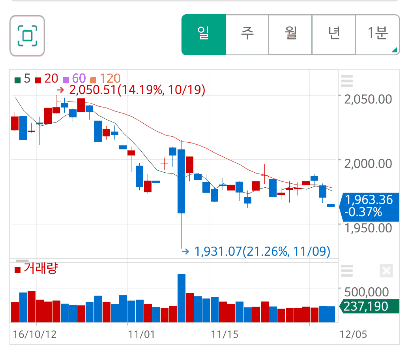Click the 12/05 date axis label
This screenshot has width=410, height=360.
pyautogui.click(x=353, y=334)
